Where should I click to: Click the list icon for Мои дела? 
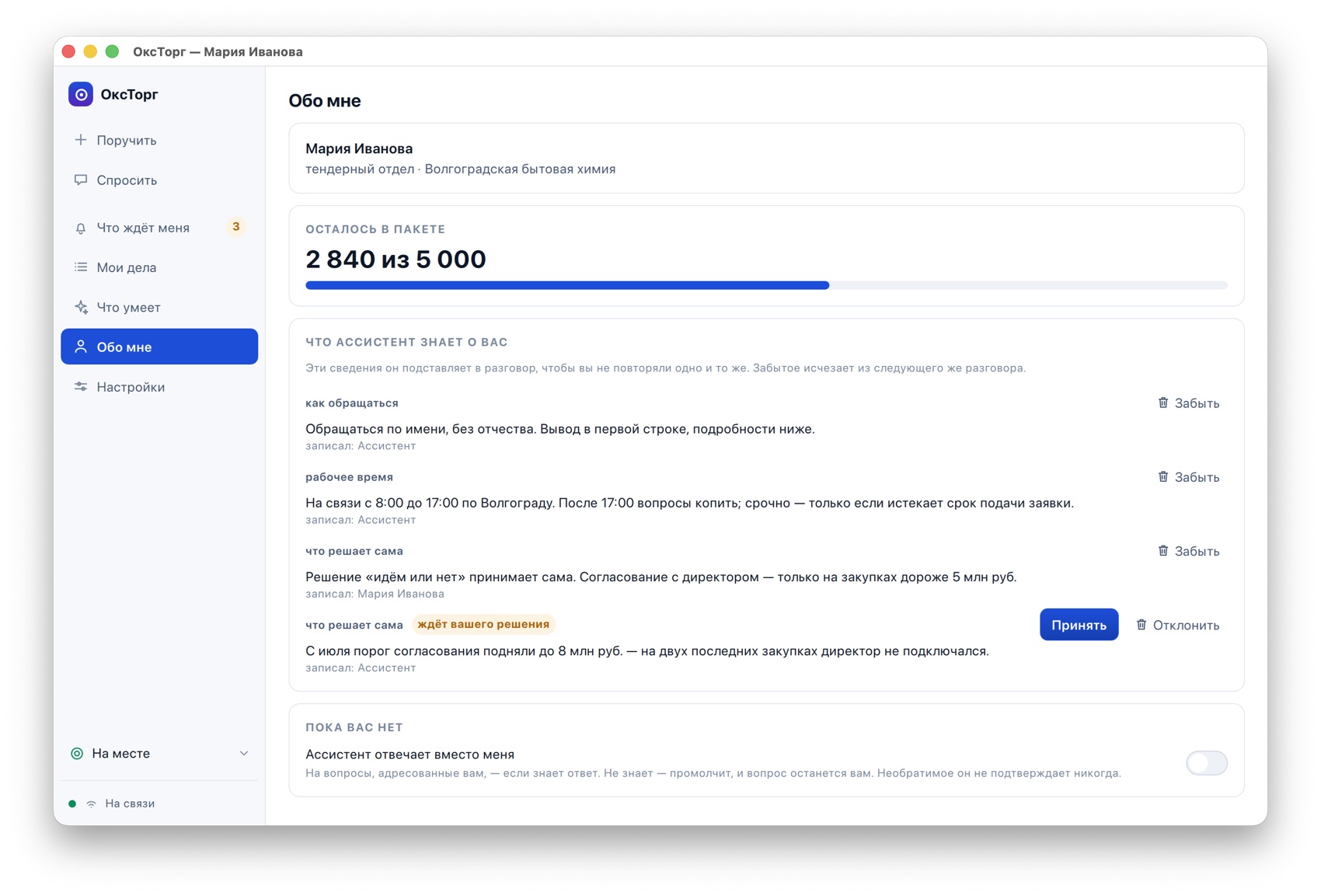81,267
